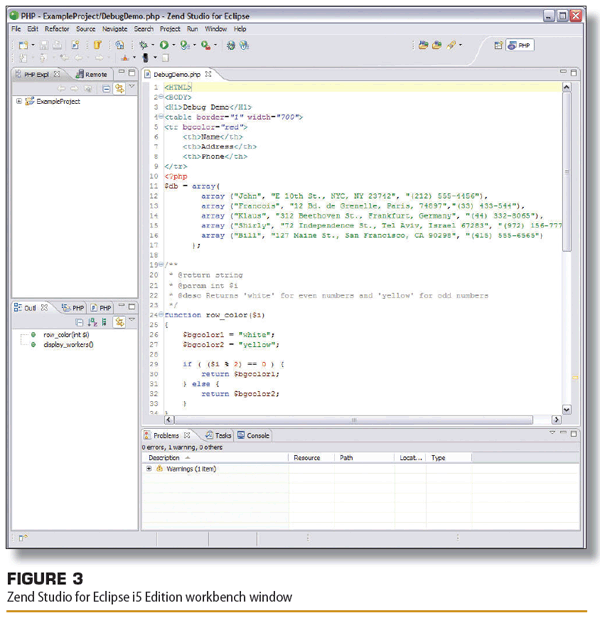600x618 pixels.
Task: Collapse all in PHP Explorer
Action: pos(106,89)
